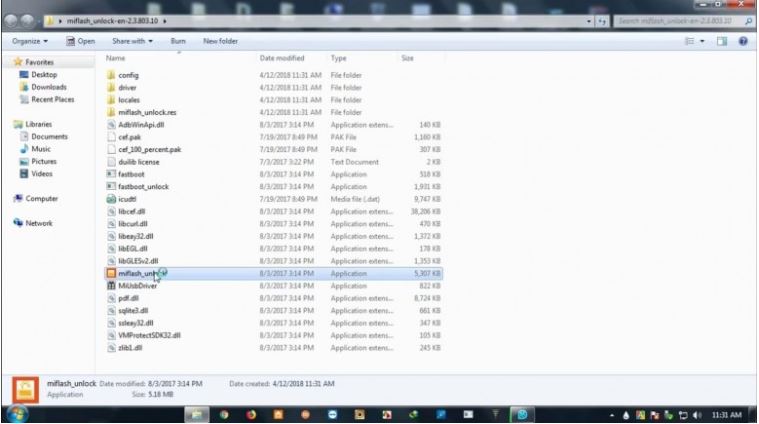The image size is (759, 424).
Task: Expand the view options arrow beside the view icon
Action: 702,41
